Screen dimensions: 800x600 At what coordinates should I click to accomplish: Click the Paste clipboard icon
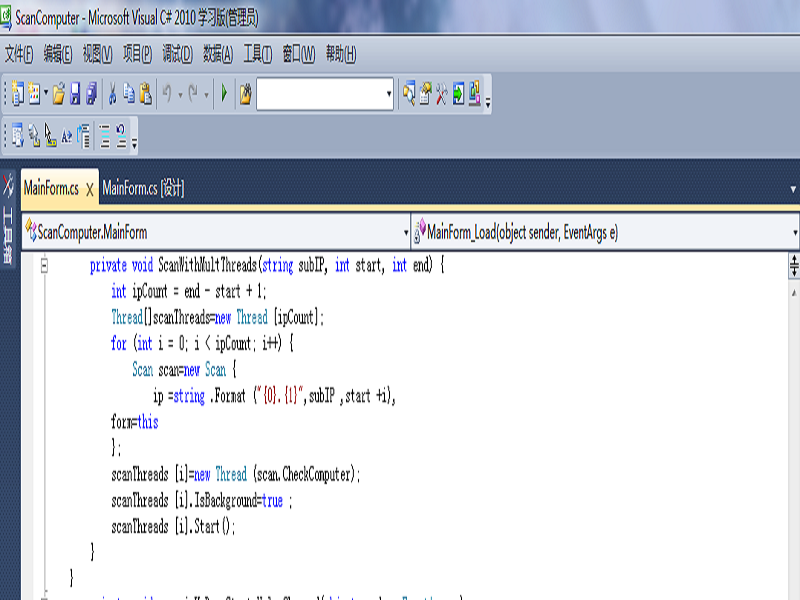146,94
